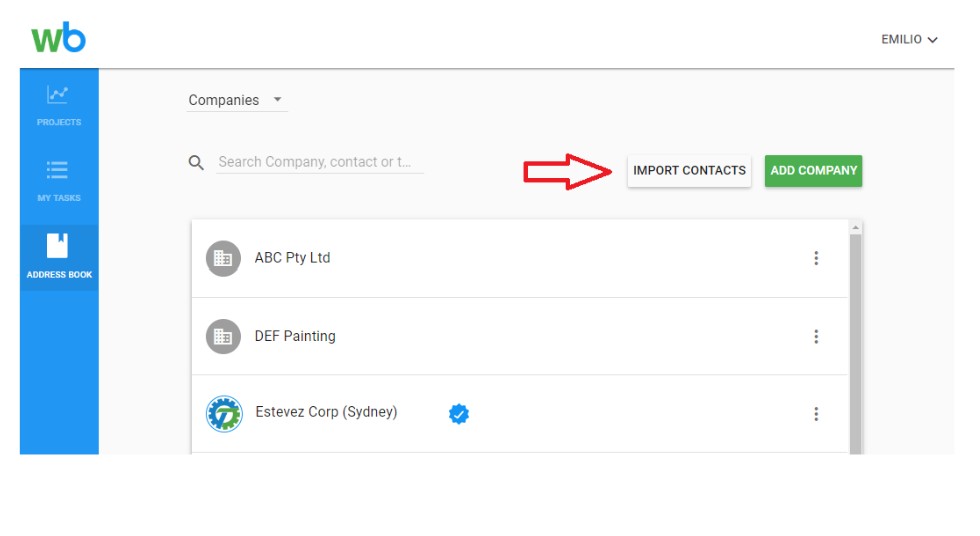The image size is (980, 536).
Task: Click the ABC Pty Ltd building avatar
Action: (x=223, y=258)
